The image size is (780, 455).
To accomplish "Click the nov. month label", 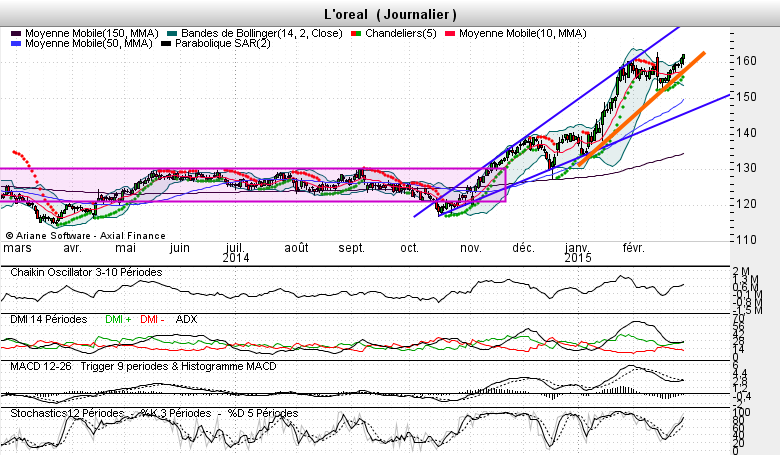I will 471,248.
